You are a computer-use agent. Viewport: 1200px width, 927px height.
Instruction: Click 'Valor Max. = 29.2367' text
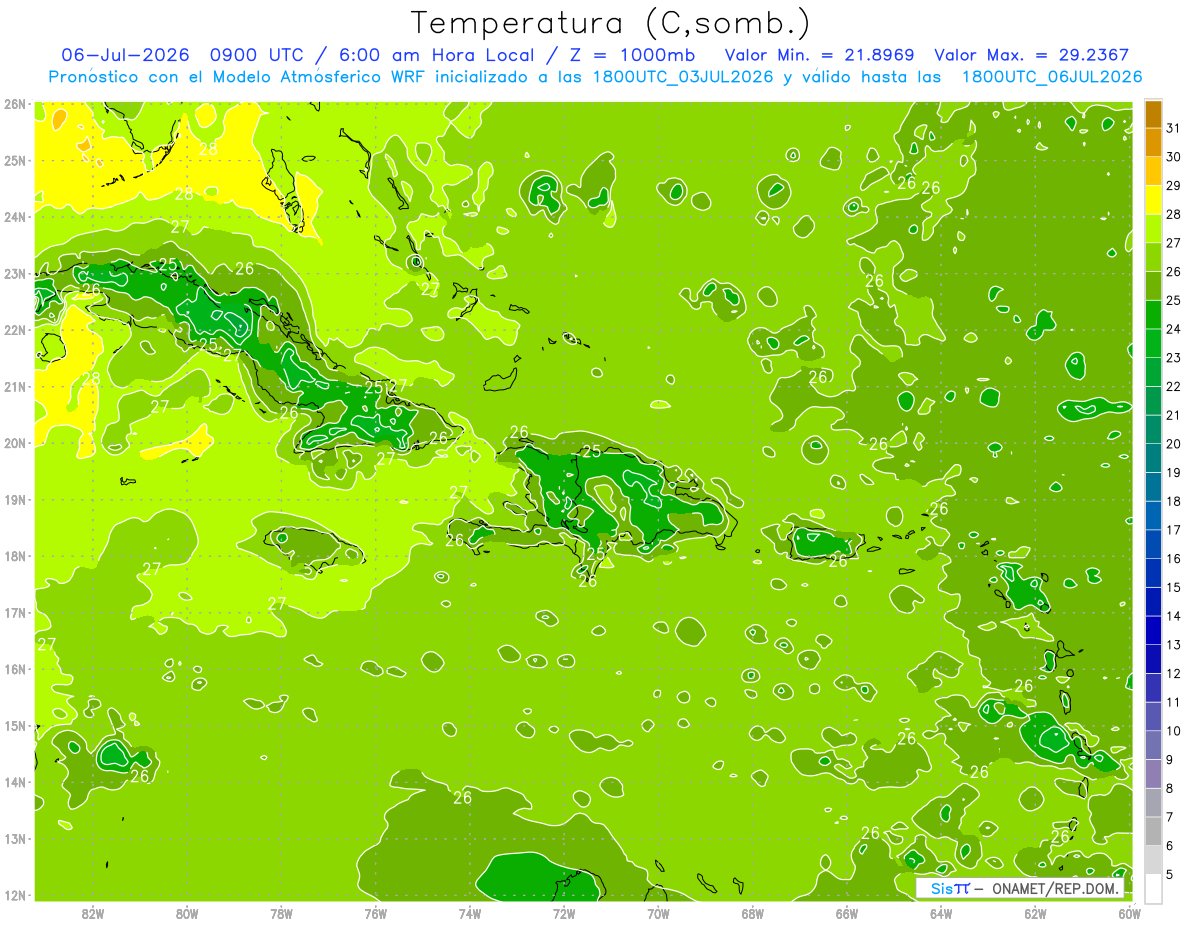click(x=1033, y=55)
